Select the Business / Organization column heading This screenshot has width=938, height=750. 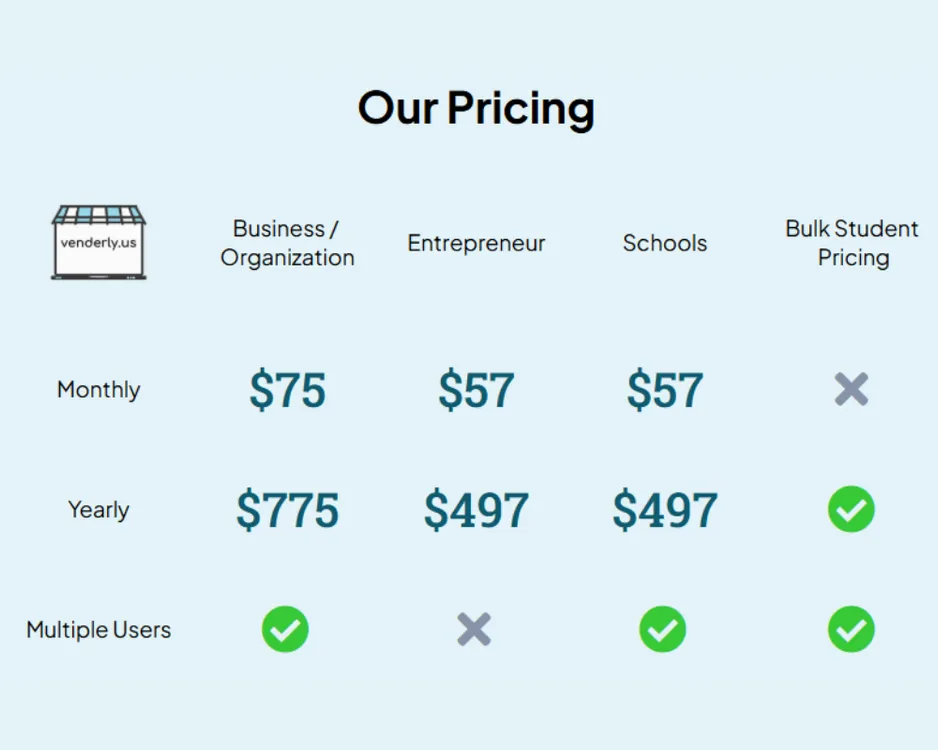[287, 243]
